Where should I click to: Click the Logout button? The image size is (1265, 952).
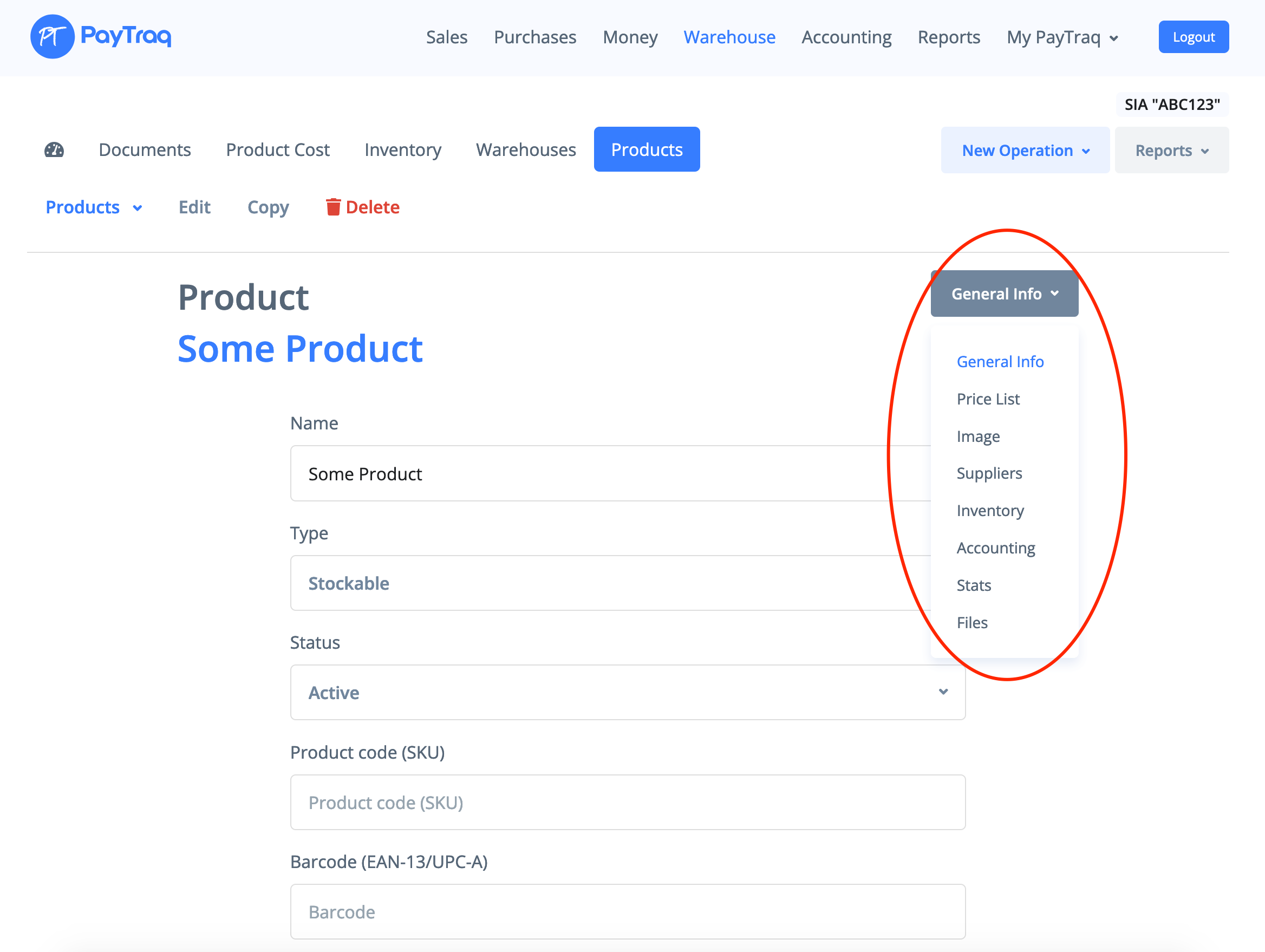point(1193,37)
